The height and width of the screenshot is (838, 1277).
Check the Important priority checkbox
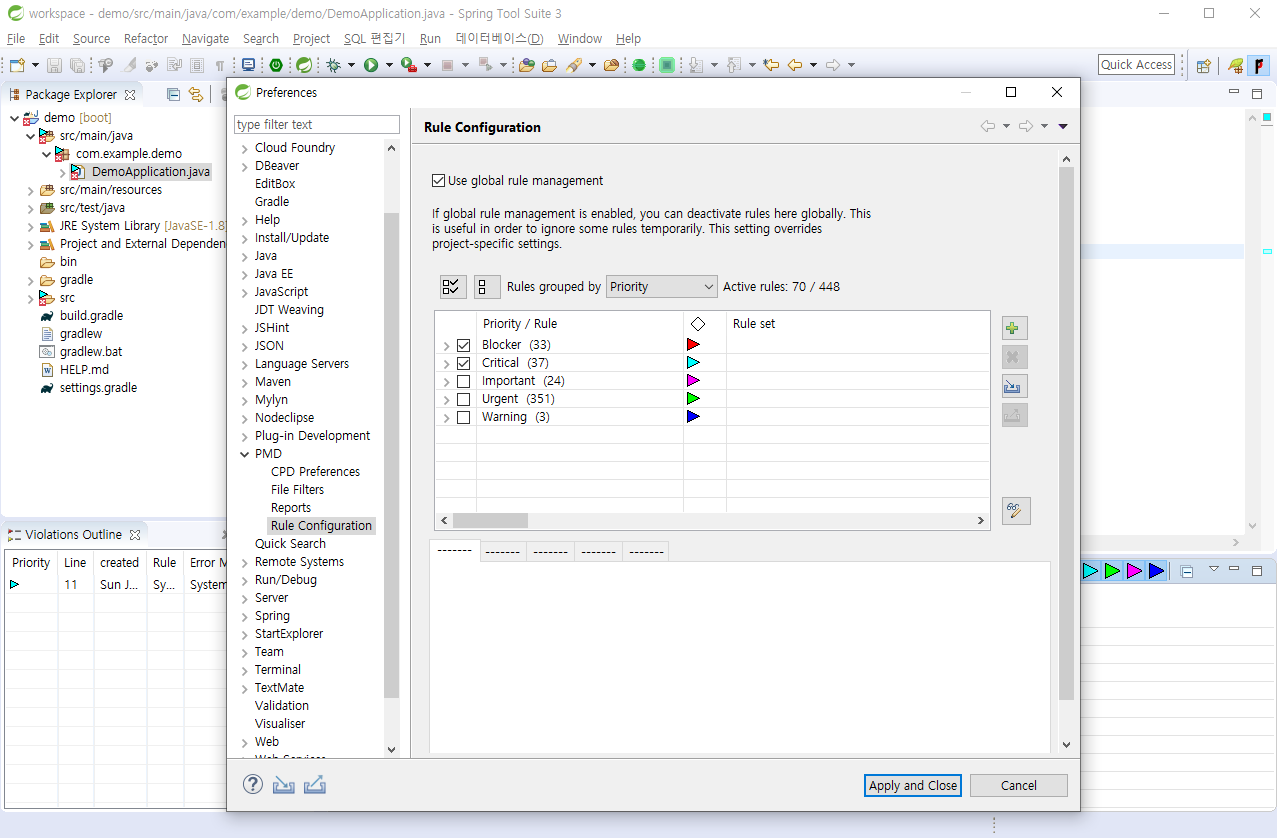pyautogui.click(x=463, y=381)
